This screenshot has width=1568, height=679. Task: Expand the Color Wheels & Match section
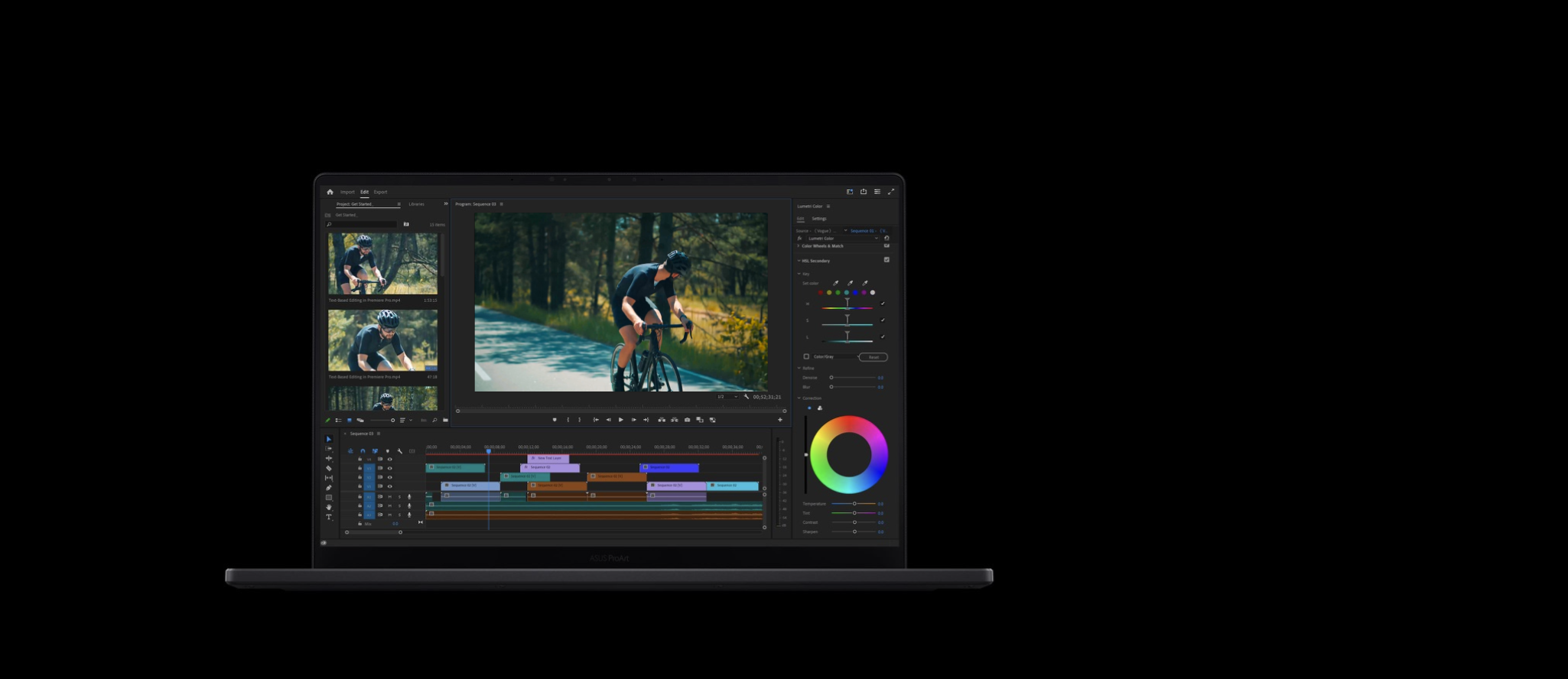point(799,246)
